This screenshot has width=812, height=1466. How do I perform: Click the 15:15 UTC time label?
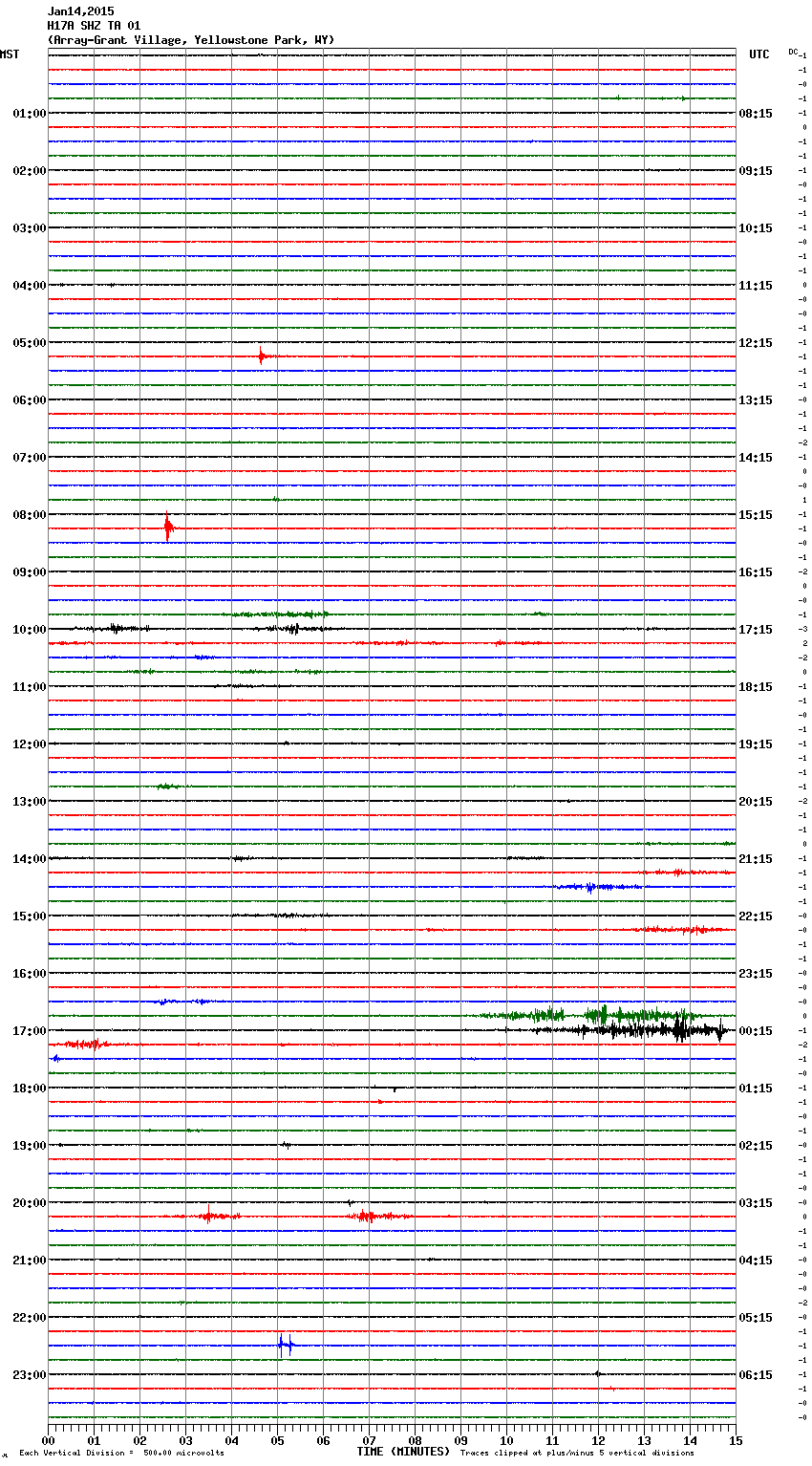point(756,515)
